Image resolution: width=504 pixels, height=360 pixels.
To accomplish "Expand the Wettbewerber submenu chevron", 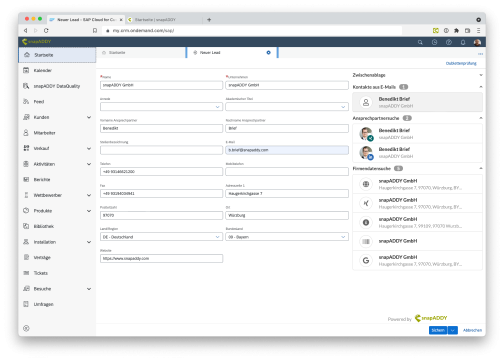I will pos(89,195).
